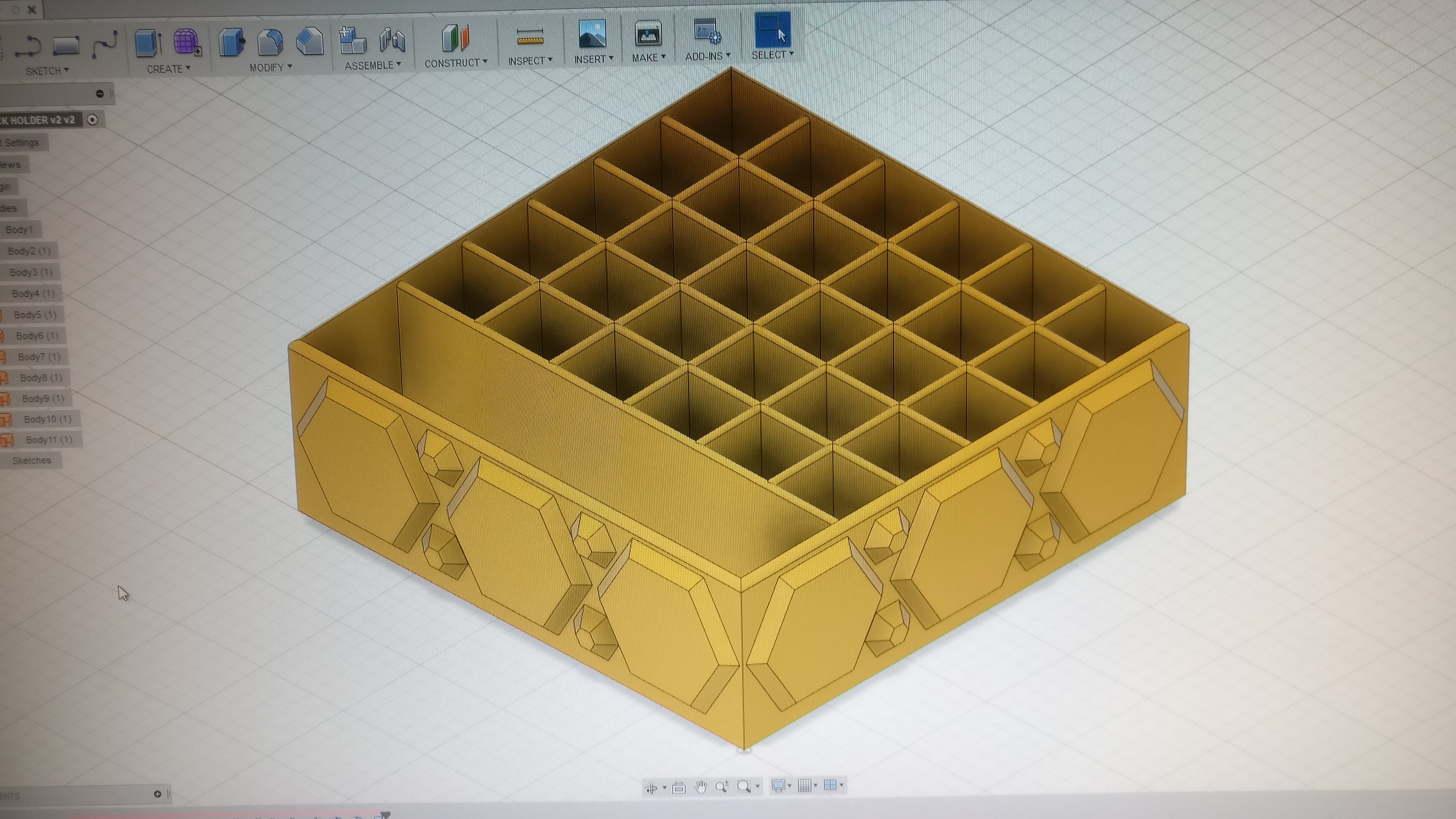
Task: Click the Orbit navigation icon
Action: coord(652,787)
